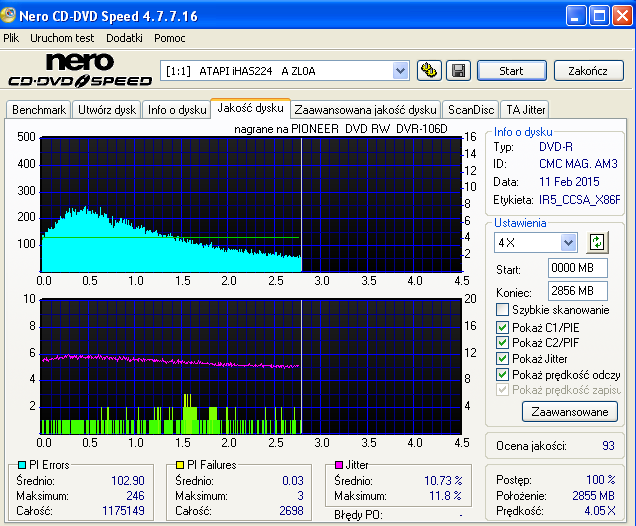Click the Zaawansowane button
Viewport: 636px width, 526px height.
[570, 412]
